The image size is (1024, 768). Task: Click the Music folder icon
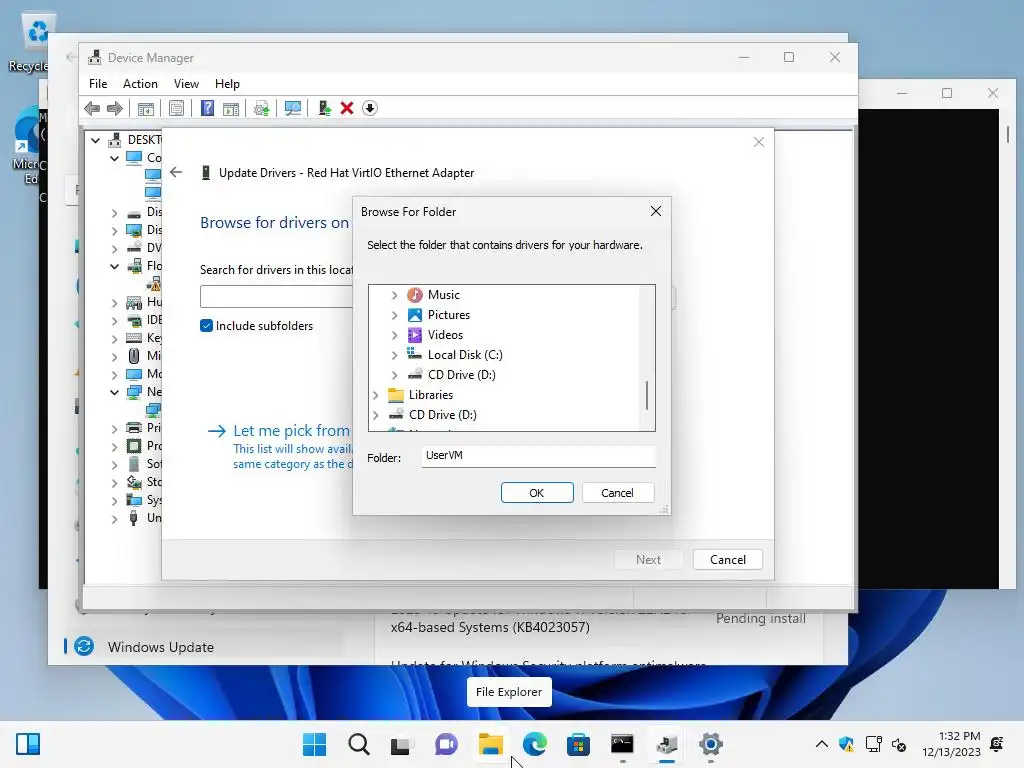(x=415, y=295)
